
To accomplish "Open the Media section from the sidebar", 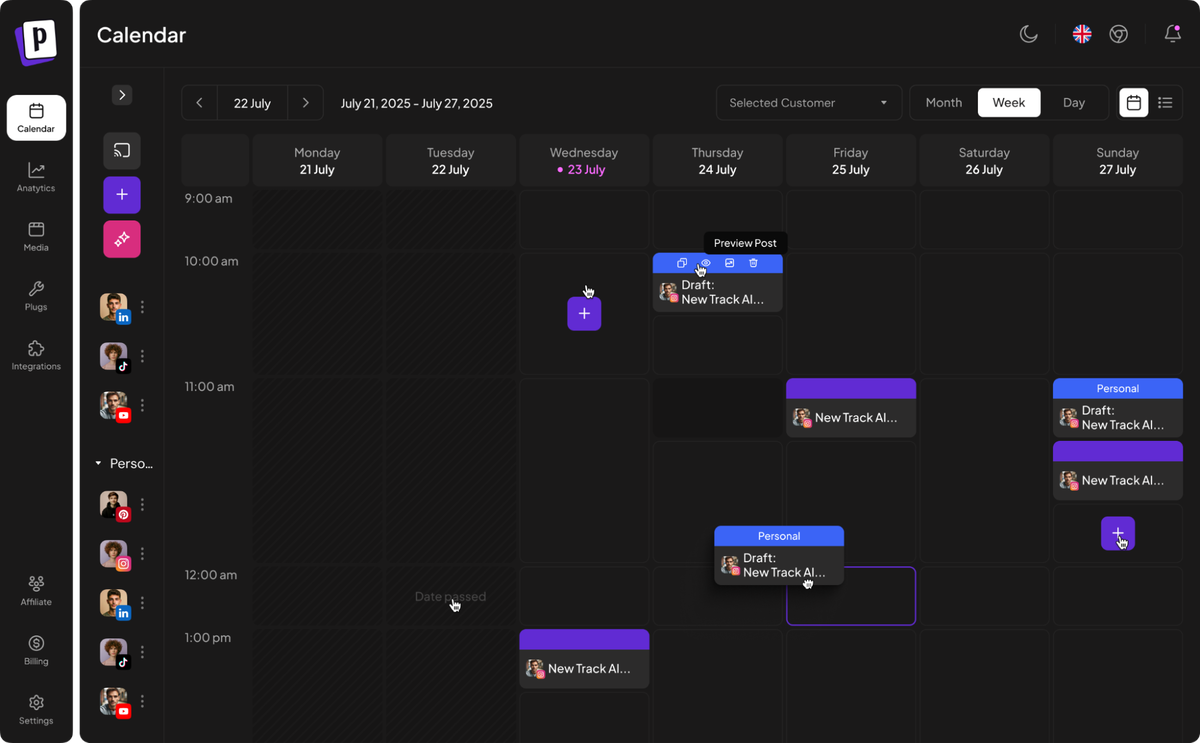I will (36, 236).
